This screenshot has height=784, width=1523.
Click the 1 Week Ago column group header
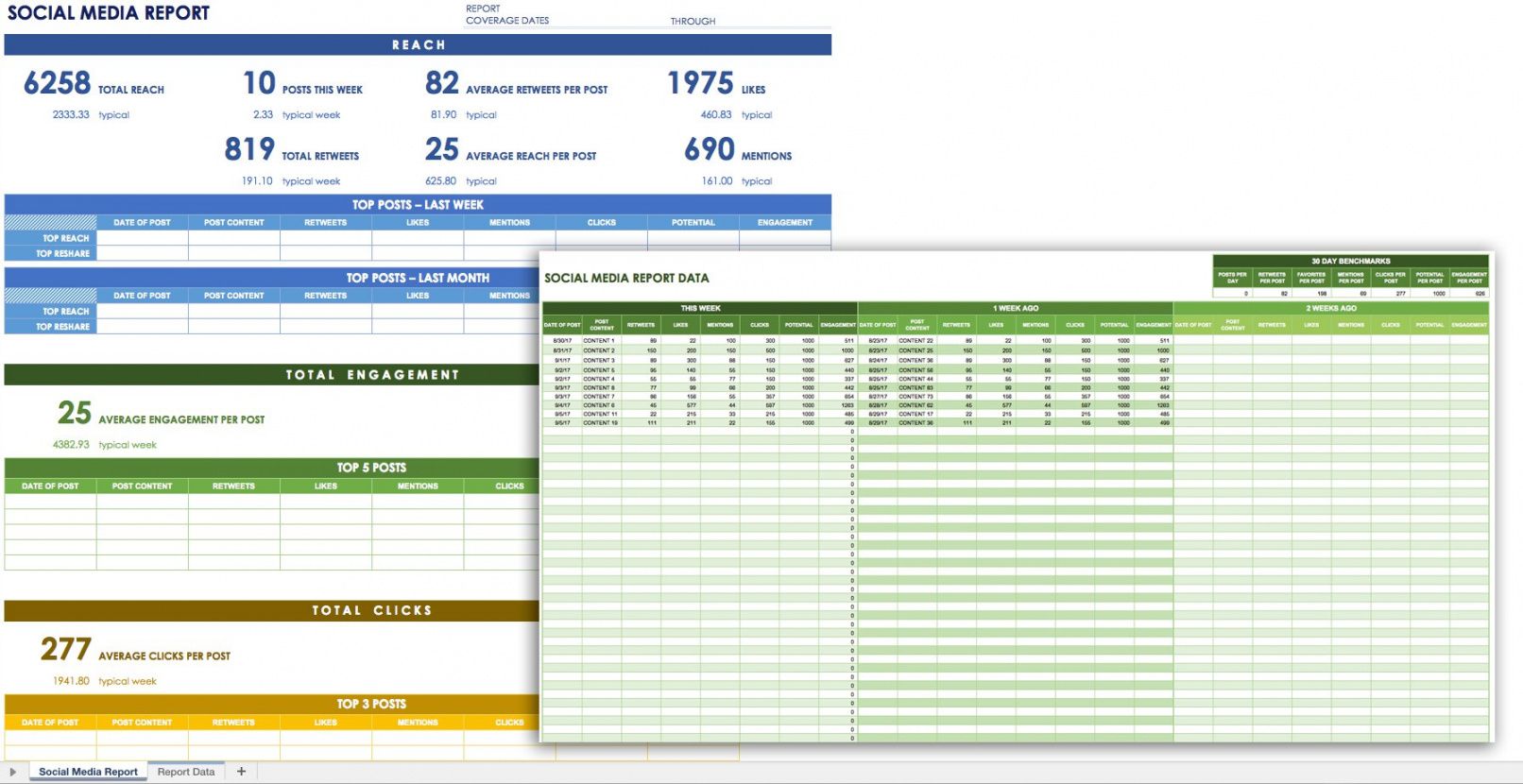coord(1015,308)
